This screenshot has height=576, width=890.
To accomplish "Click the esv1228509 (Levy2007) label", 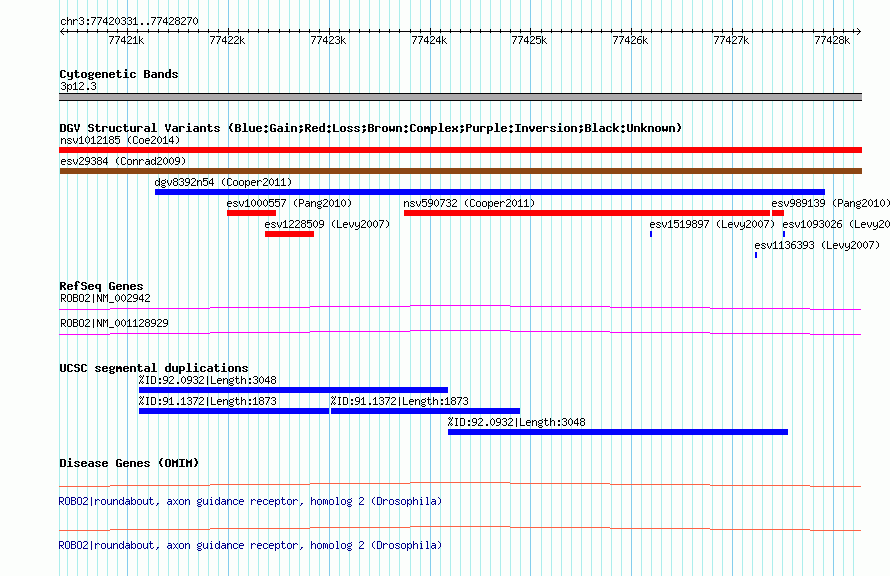I will point(327,224).
